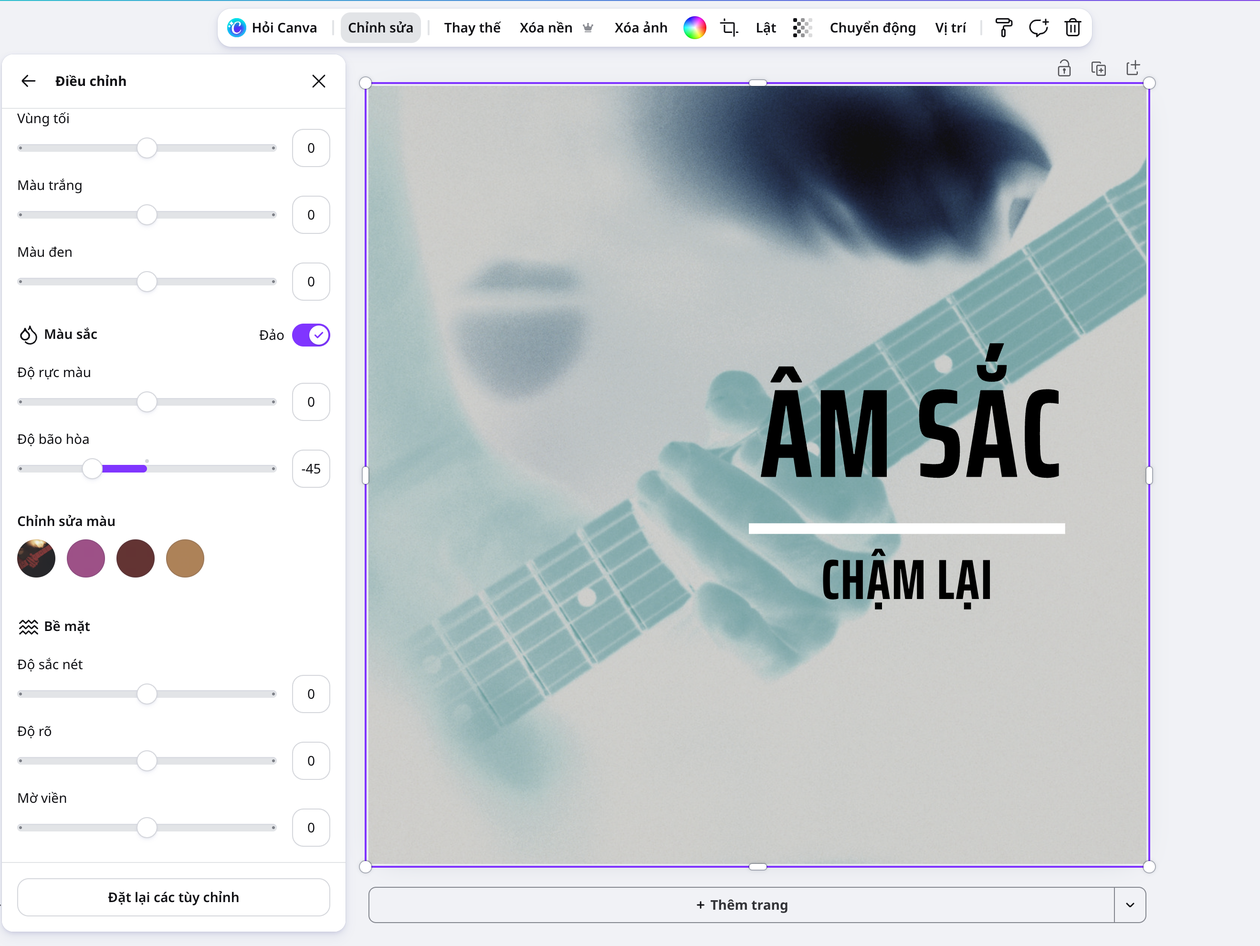Click the Độ rực màu slider handle
The height and width of the screenshot is (946, 1260).
click(147, 402)
